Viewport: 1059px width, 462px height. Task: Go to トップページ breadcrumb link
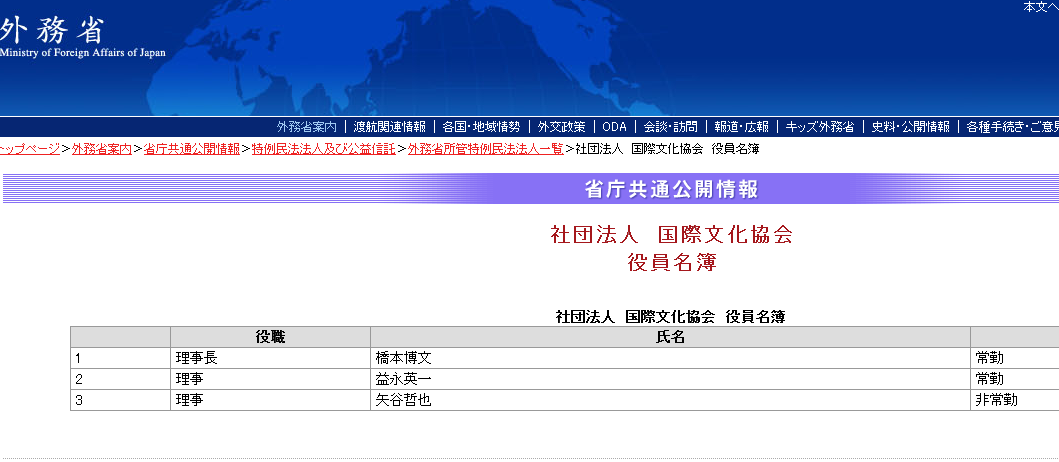coord(28,150)
